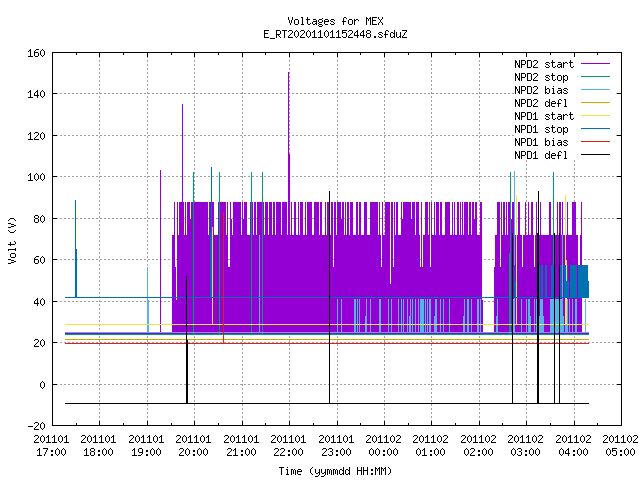Image resolution: width=640 pixels, height=480 pixels.
Task: Click the 201101 22:00 time tick label
Action: [289, 446]
